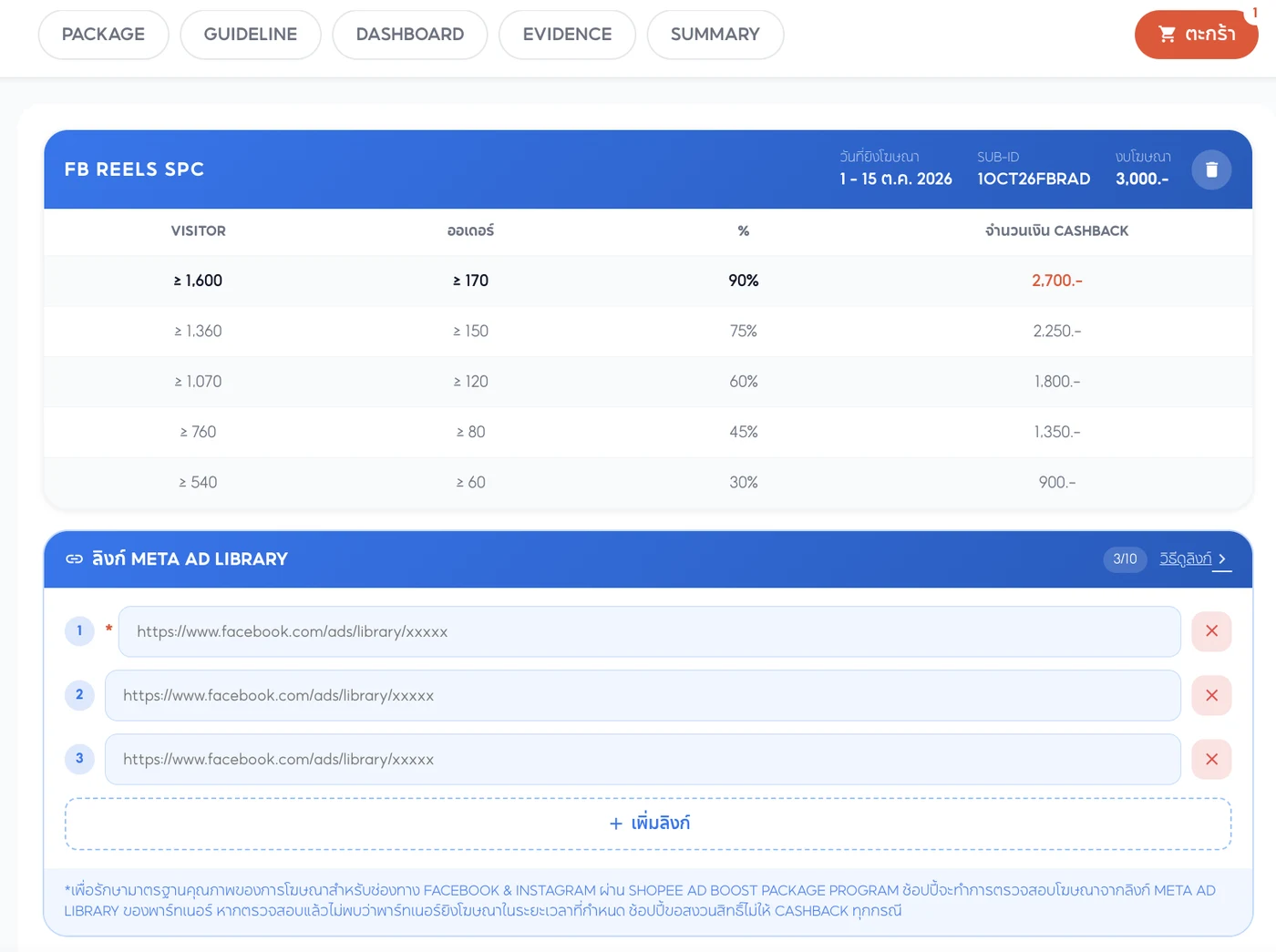This screenshot has width=1276, height=952.
Task: Go to the DASHBOARD tab
Action: [x=410, y=35]
